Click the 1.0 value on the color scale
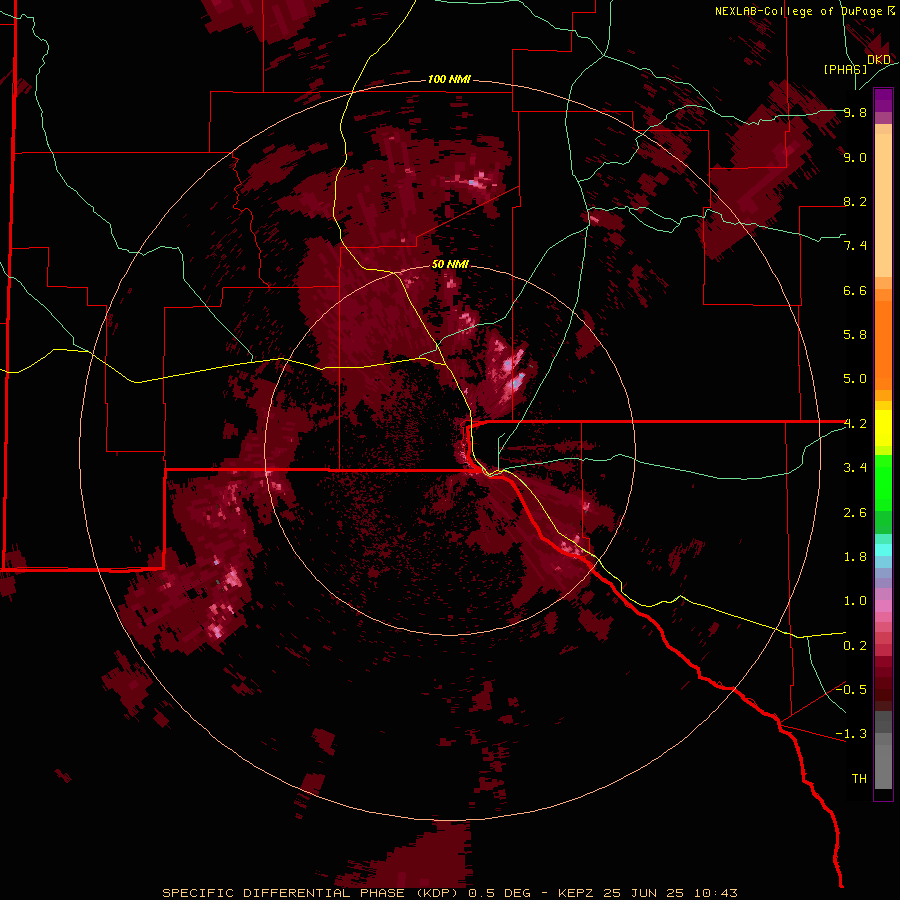Image resolution: width=900 pixels, height=900 pixels. tap(855, 601)
